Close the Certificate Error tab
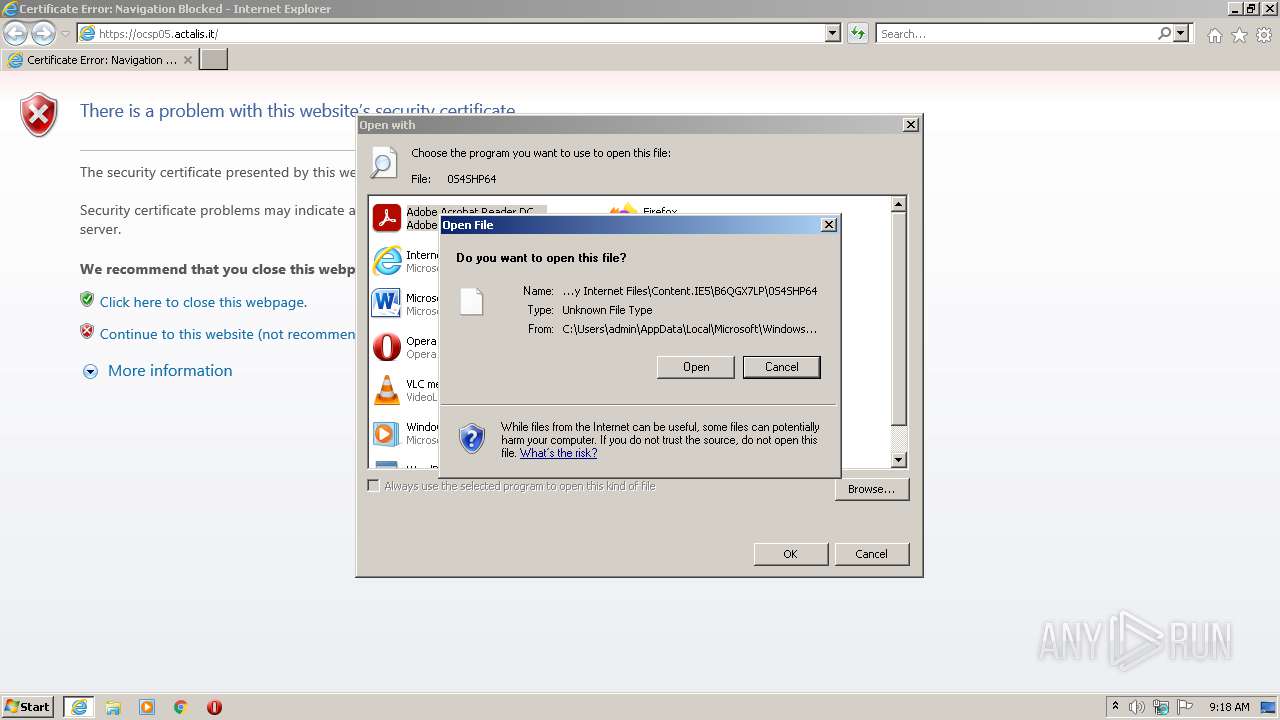 pyautogui.click(x=188, y=60)
